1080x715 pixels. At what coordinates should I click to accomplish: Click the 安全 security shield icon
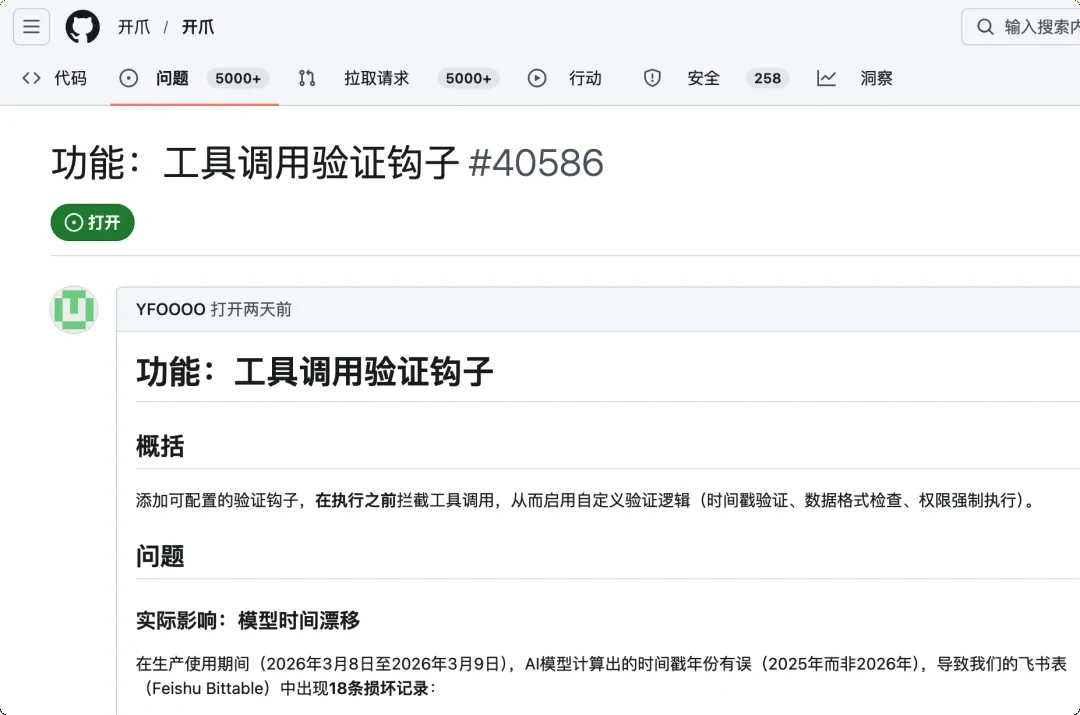pos(652,77)
